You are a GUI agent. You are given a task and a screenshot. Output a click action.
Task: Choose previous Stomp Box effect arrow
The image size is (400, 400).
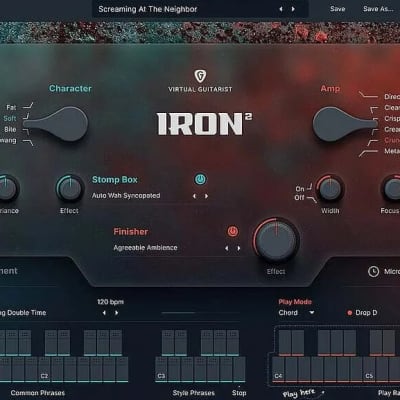point(194,196)
